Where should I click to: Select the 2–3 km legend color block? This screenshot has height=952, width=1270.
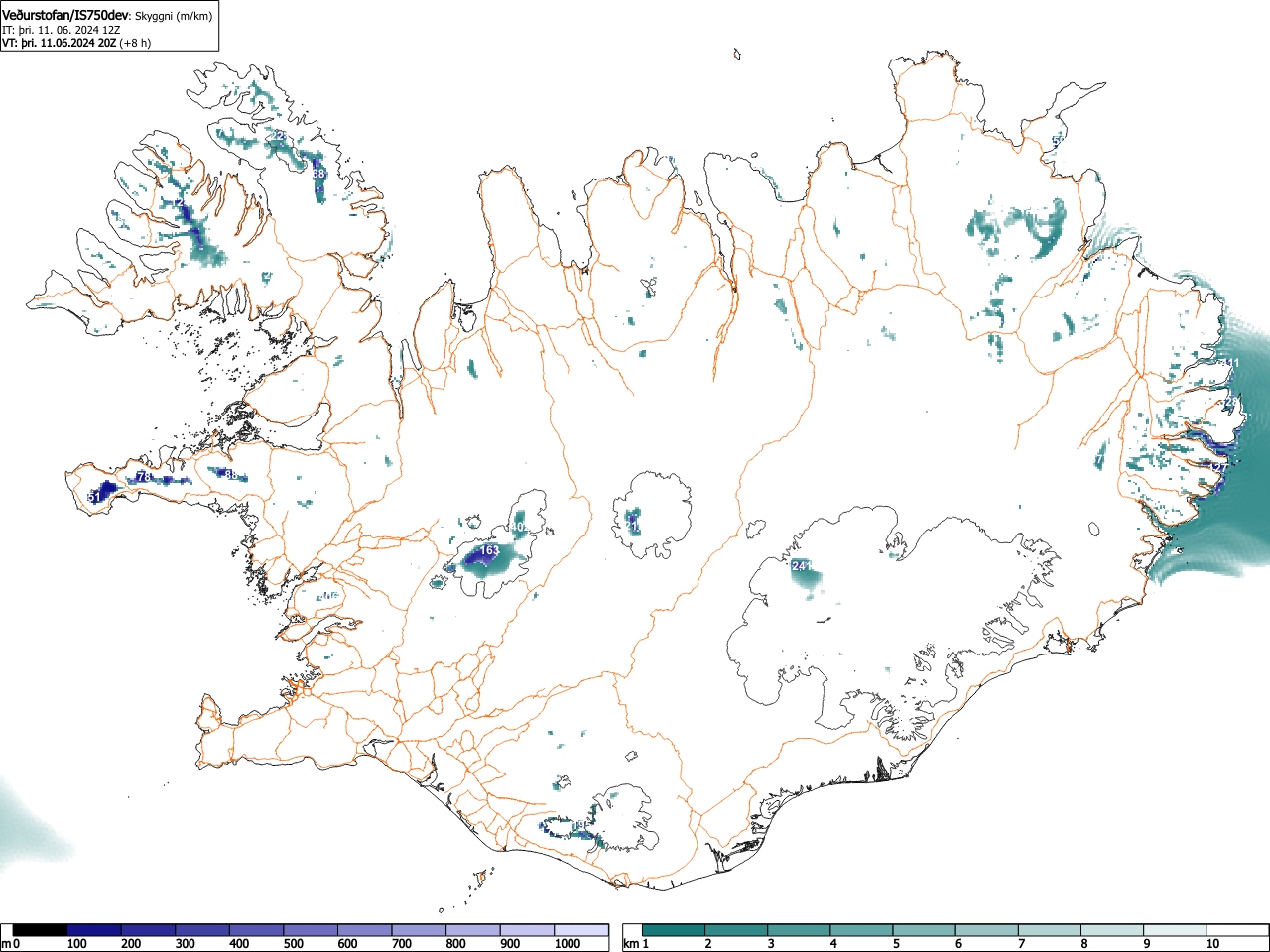[736, 930]
